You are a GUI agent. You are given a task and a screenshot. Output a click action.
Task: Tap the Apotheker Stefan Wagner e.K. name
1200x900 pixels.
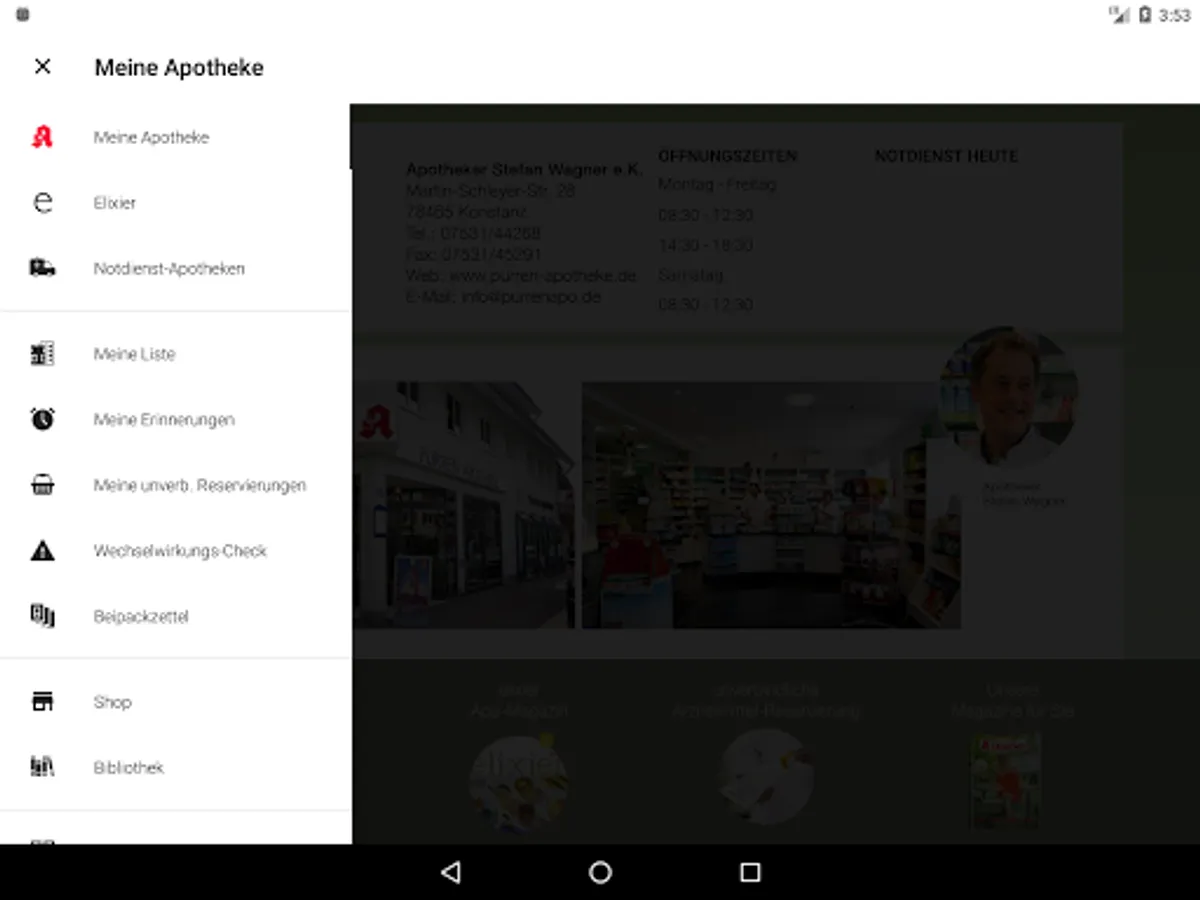coord(524,170)
